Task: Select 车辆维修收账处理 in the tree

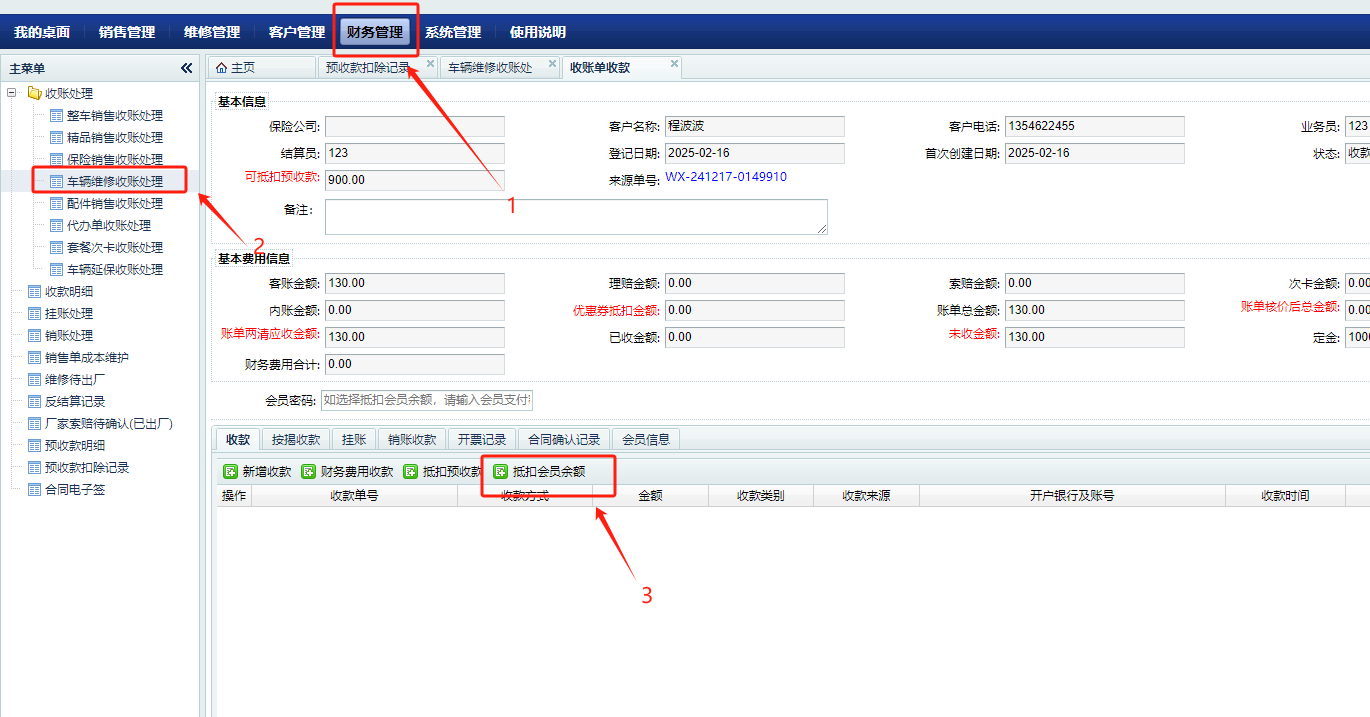Action: click(114, 181)
